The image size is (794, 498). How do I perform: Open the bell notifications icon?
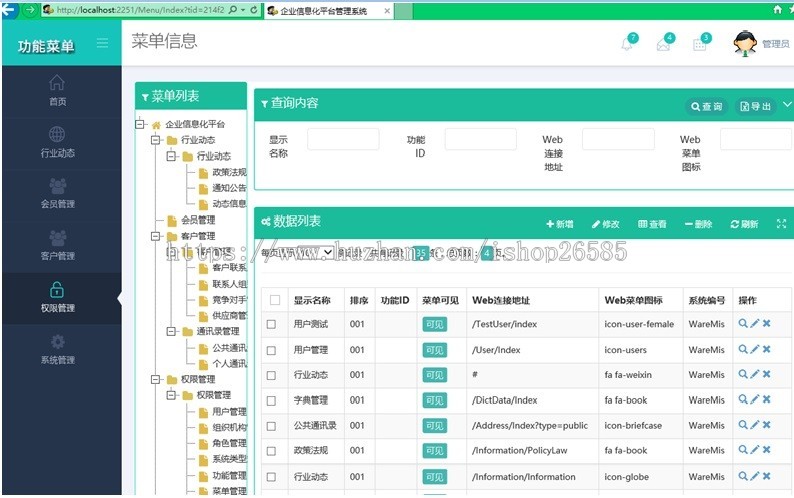click(x=627, y=44)
